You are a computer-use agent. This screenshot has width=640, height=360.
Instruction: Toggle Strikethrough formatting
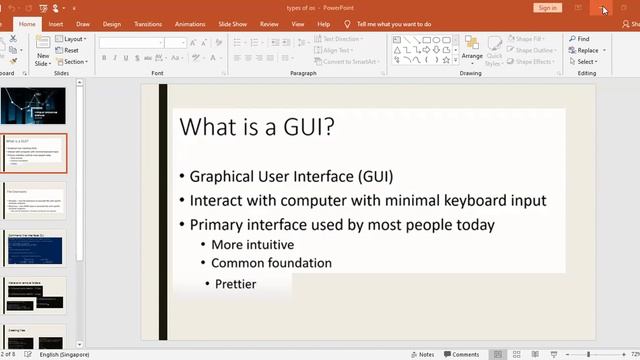[148, 58]
